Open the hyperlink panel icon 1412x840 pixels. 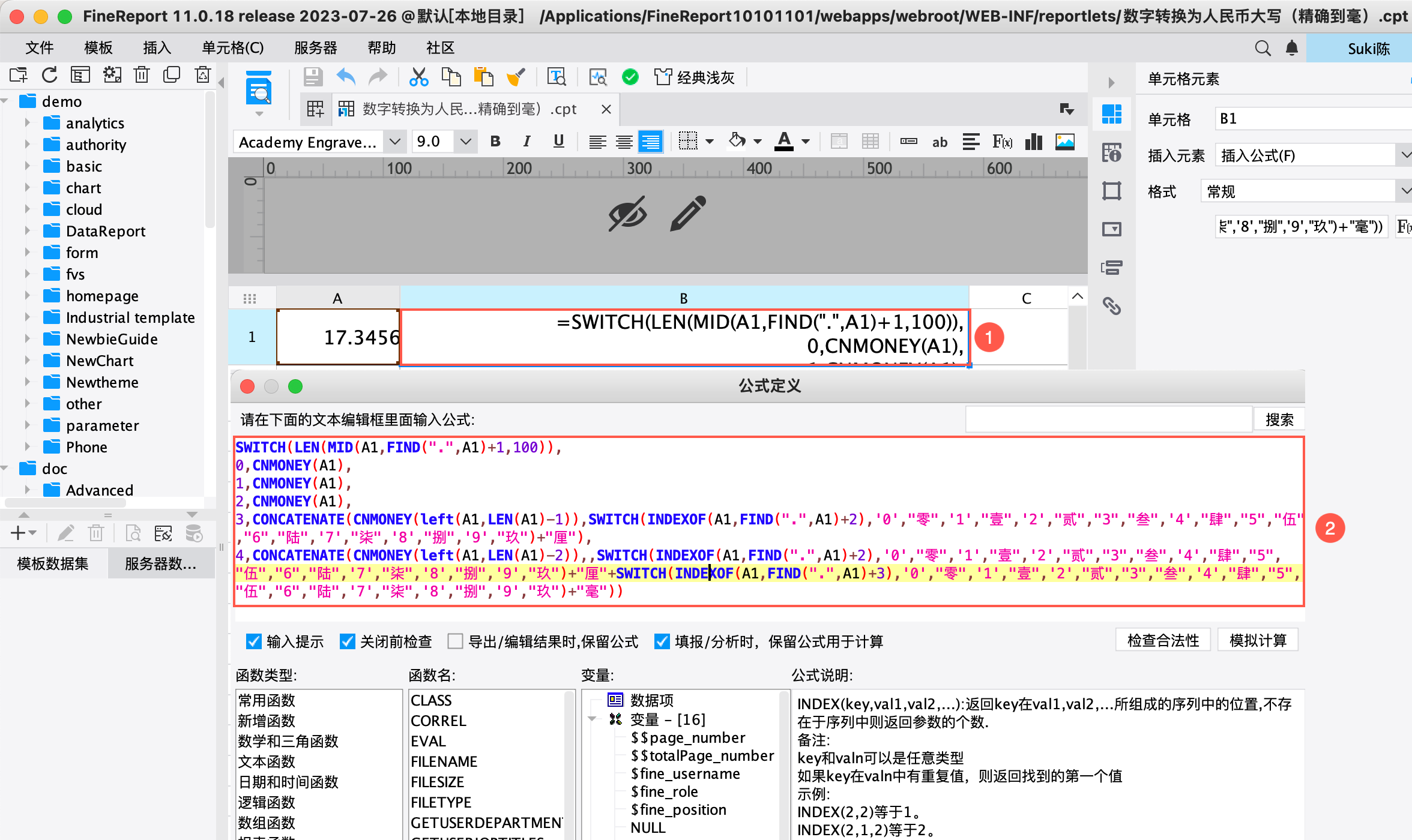(1112, 306)
